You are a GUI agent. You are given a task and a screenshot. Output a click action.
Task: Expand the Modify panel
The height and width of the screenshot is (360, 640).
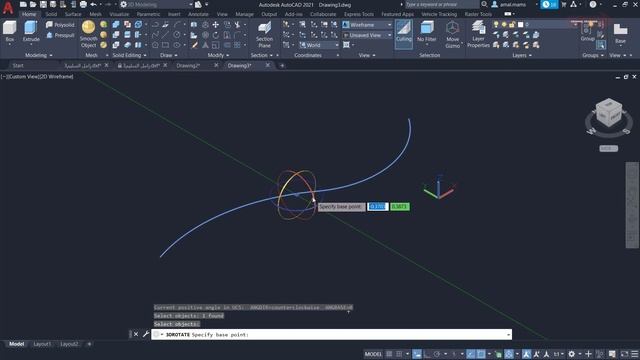pos(218,55)
